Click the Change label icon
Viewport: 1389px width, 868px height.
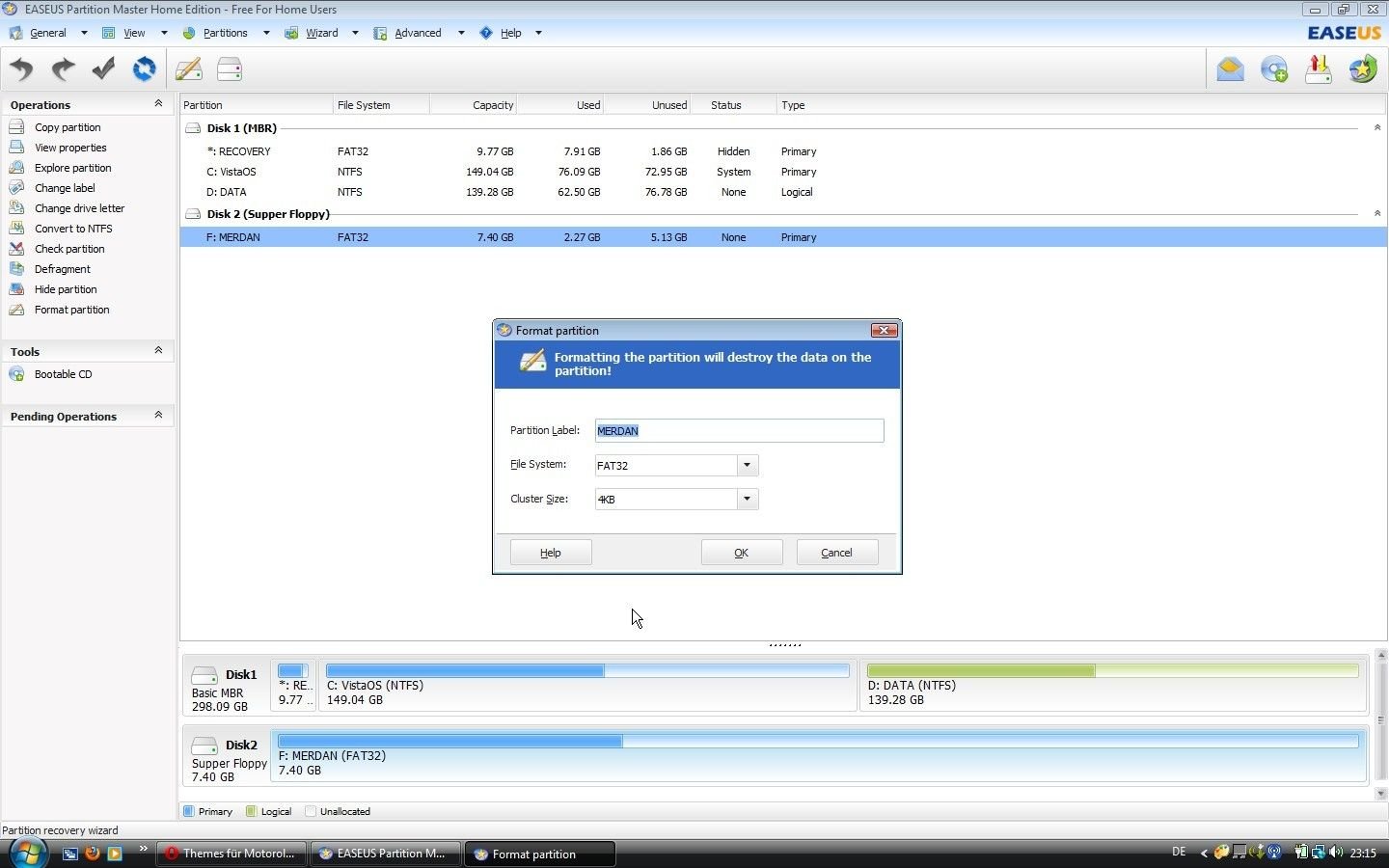tap(16, 187)
